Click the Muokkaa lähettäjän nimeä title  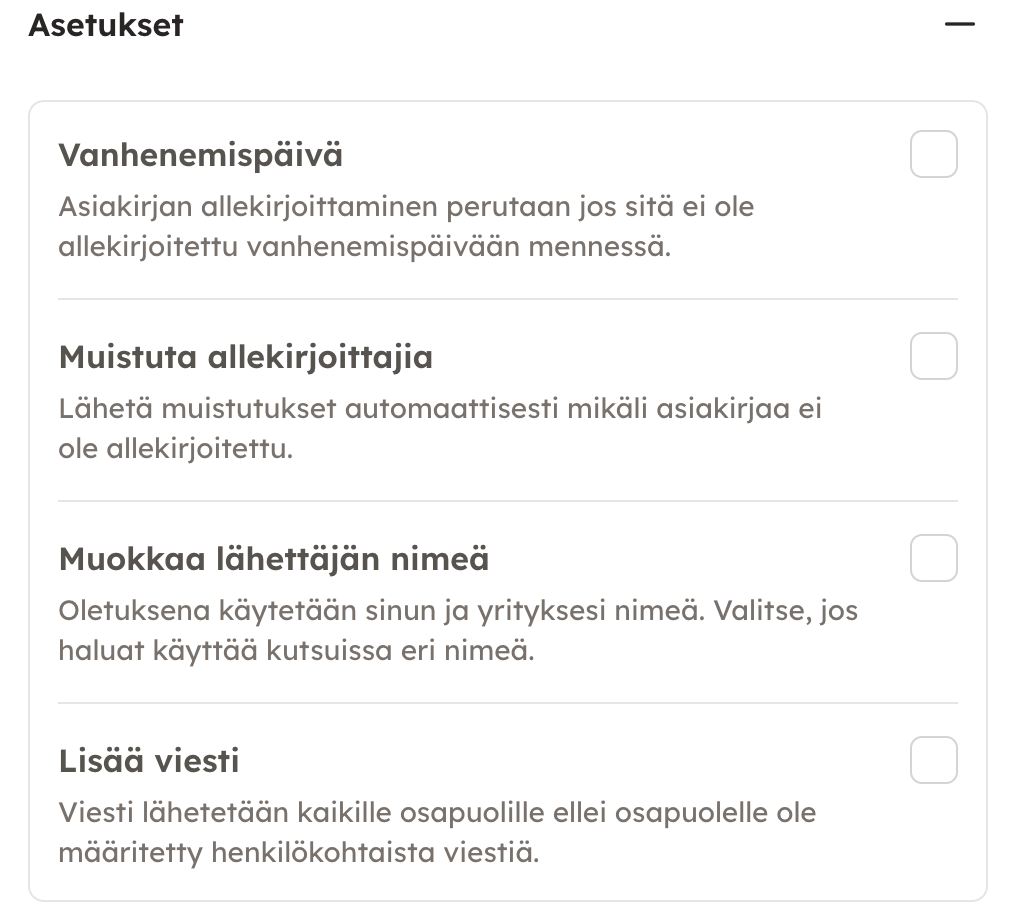tap(273, 558)
